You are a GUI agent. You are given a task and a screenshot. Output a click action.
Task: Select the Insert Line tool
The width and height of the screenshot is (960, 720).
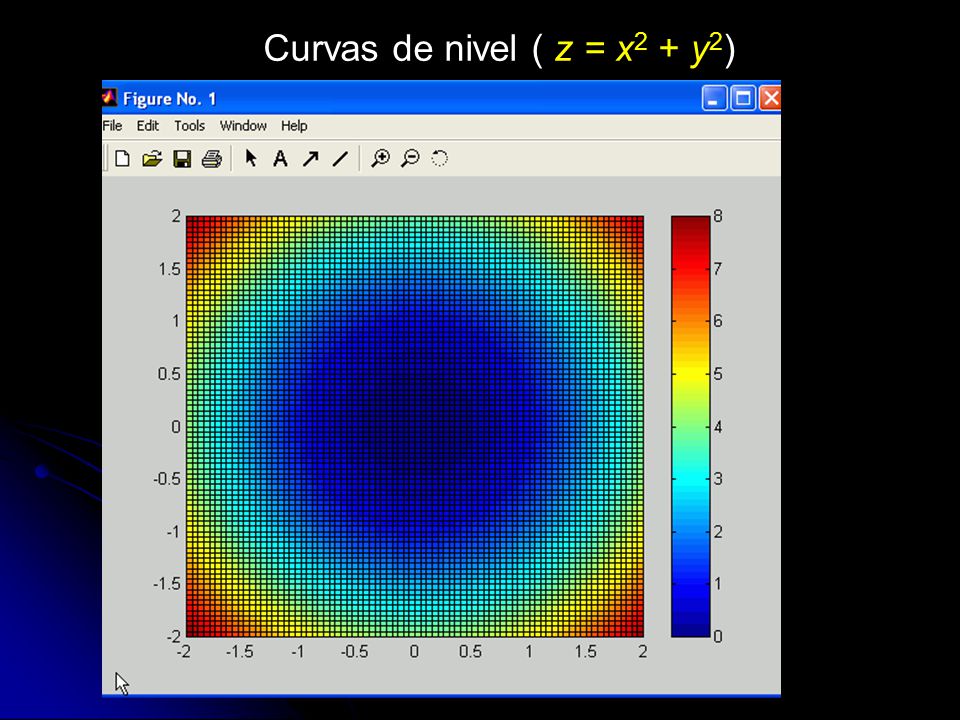pos(340,159)
